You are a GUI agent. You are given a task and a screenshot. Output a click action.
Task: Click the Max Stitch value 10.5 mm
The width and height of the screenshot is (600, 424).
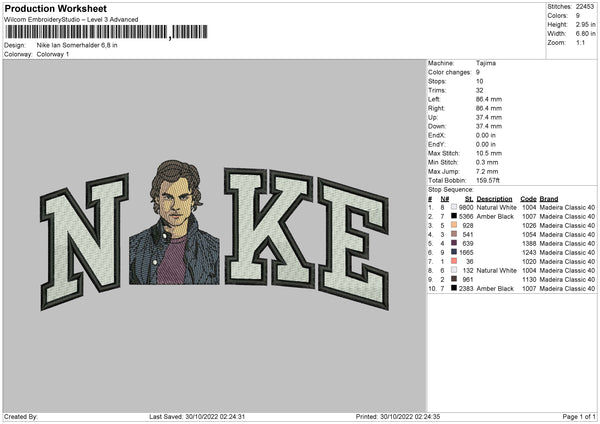(x=489, y=153)
